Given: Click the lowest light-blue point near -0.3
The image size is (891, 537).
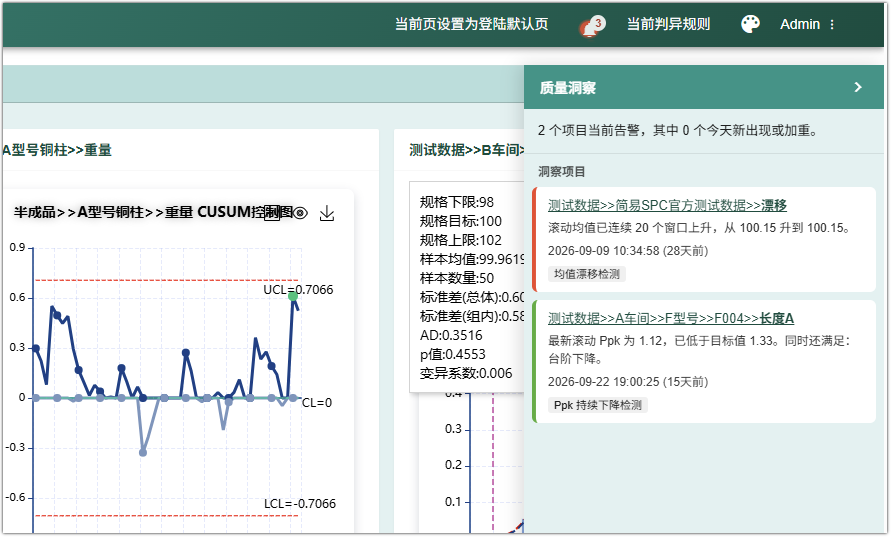Looking at the screenshot, I should (143, 452).
